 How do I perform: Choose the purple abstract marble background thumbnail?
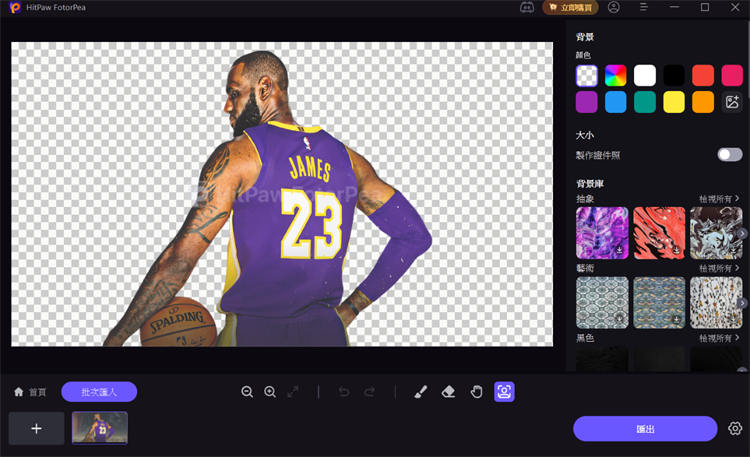[602, 233]
